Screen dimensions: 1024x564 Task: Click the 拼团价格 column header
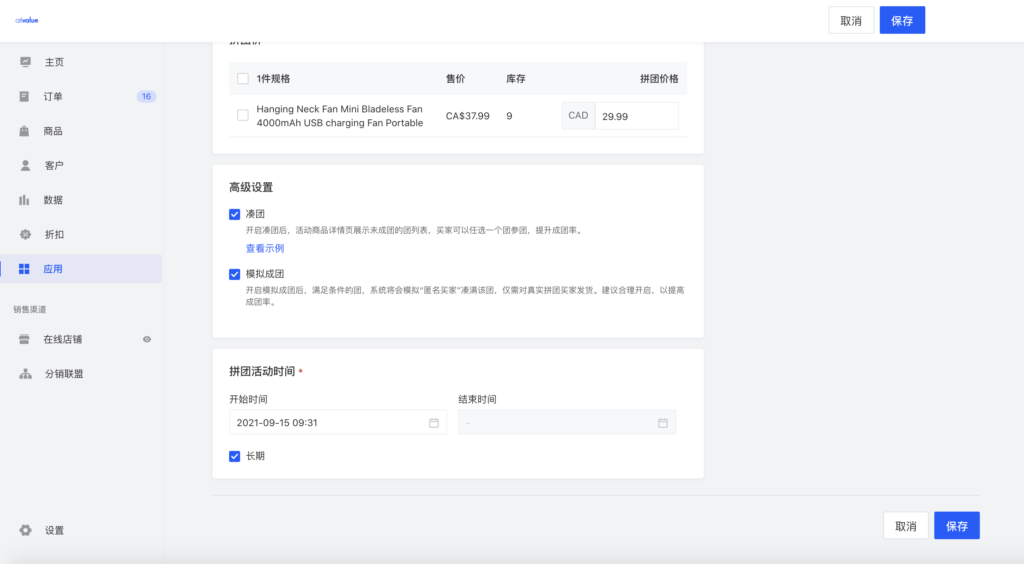coord(659,79)
